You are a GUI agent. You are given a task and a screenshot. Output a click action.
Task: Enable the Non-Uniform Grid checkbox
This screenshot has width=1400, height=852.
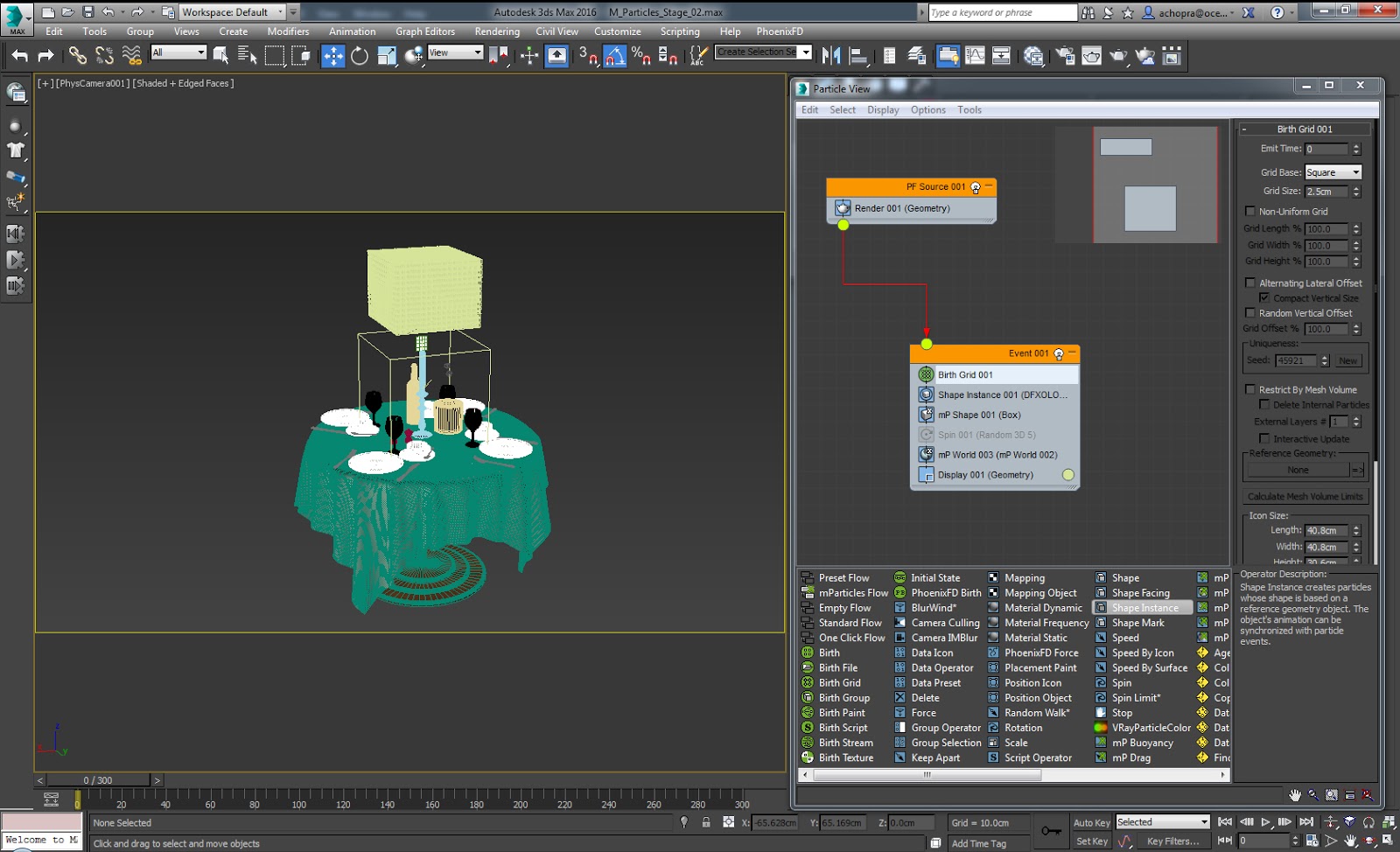[1250, 211]
